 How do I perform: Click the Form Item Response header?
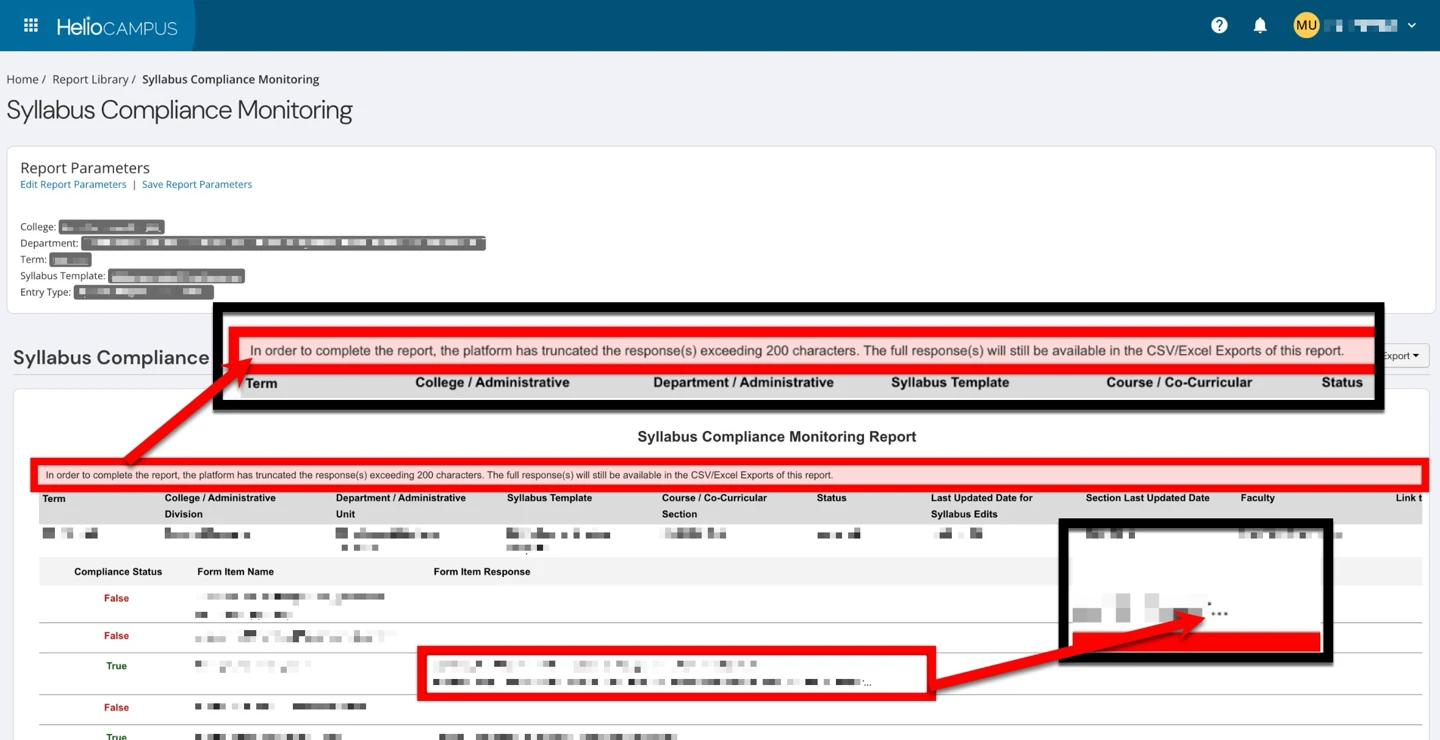click(482, 572)
